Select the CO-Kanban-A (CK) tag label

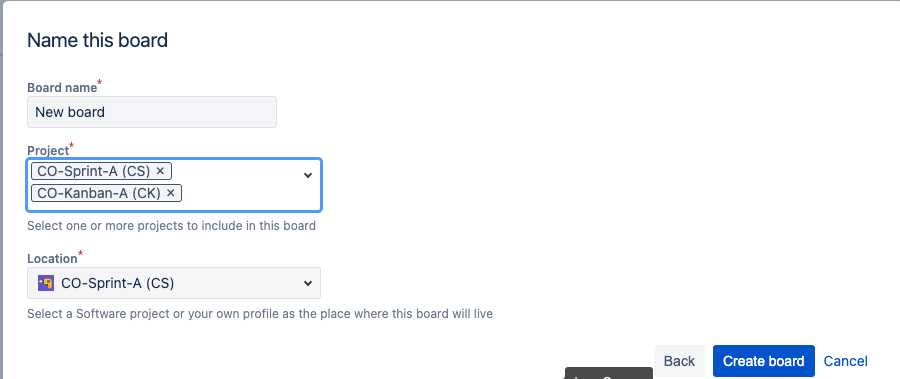coord(99,193)
